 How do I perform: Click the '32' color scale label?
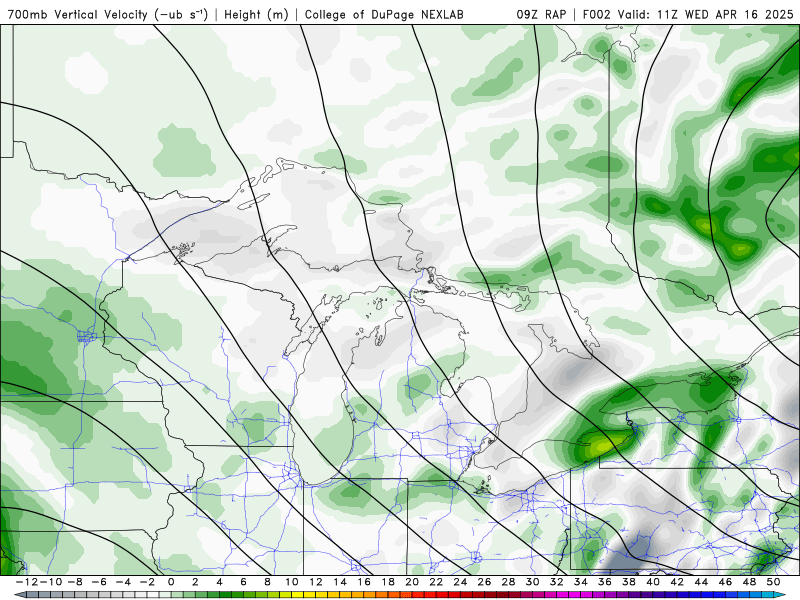pyautogui.click(x=557, y=582)
